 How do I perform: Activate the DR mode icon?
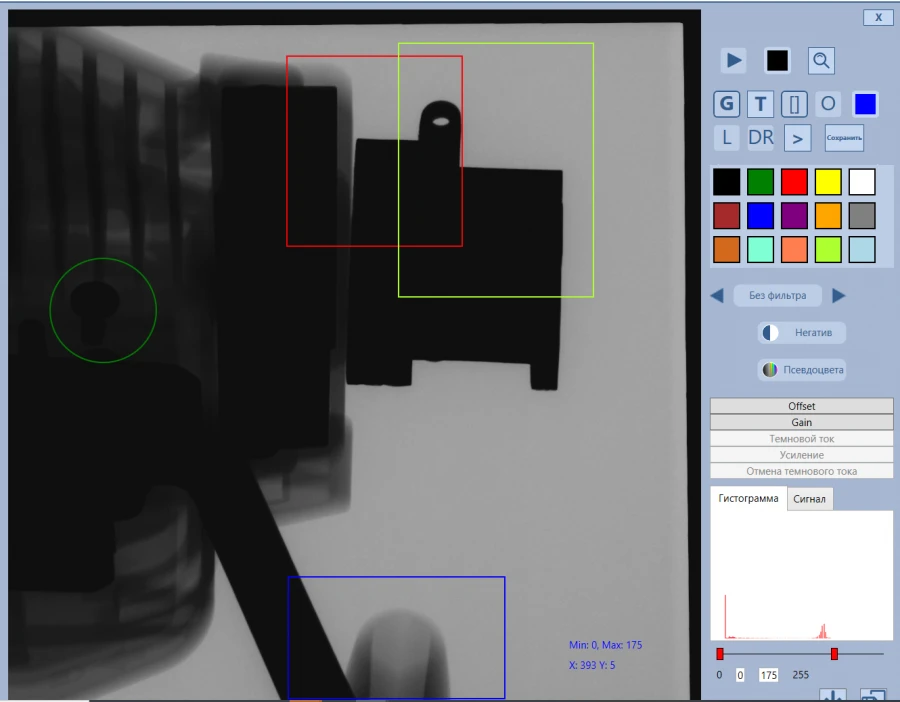tap(760, 137)
